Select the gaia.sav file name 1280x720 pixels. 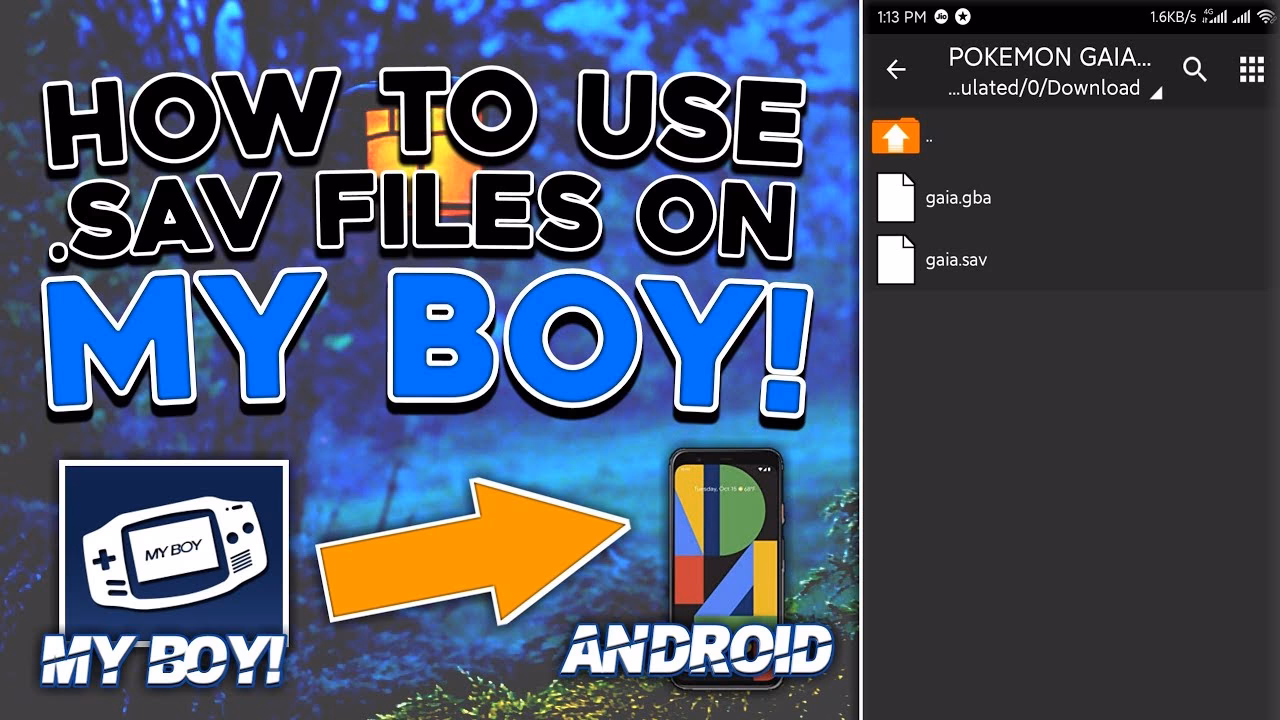pos(957,260)
